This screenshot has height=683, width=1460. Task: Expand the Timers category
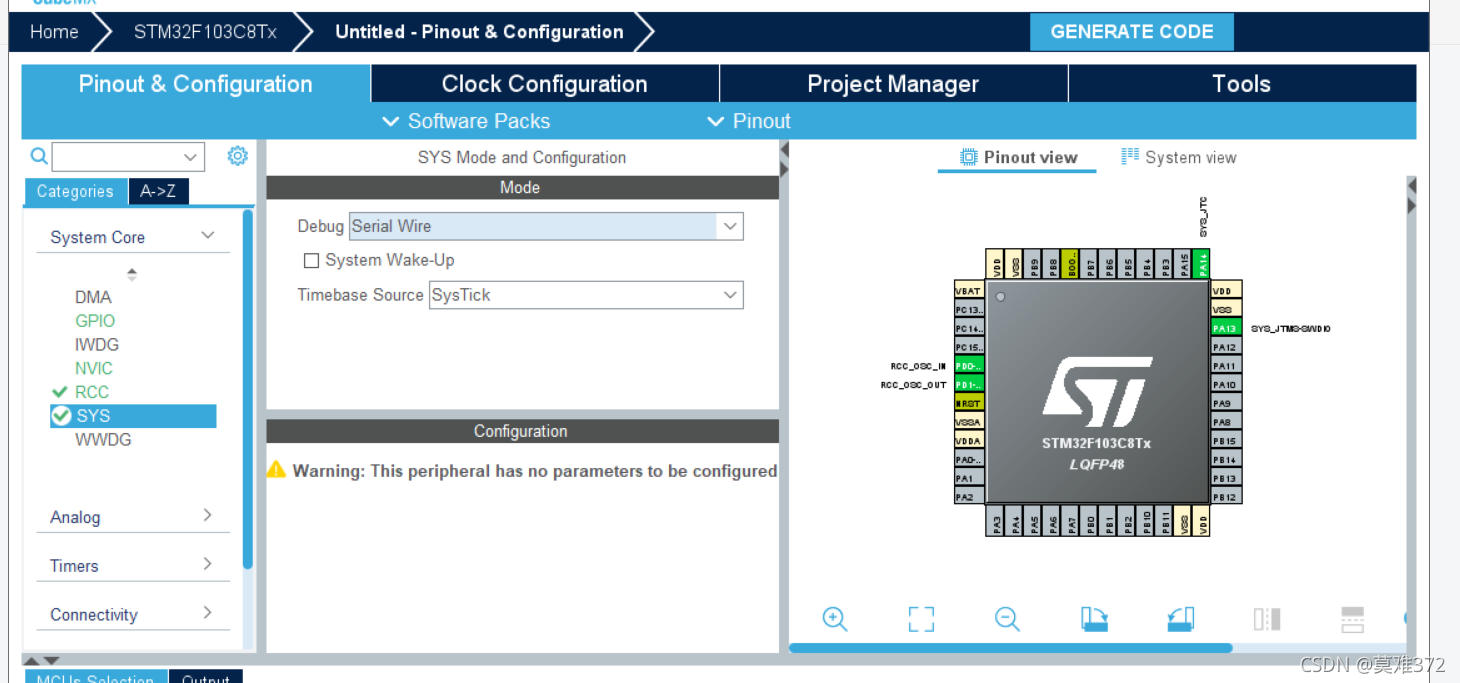click(x=208, y=564)
